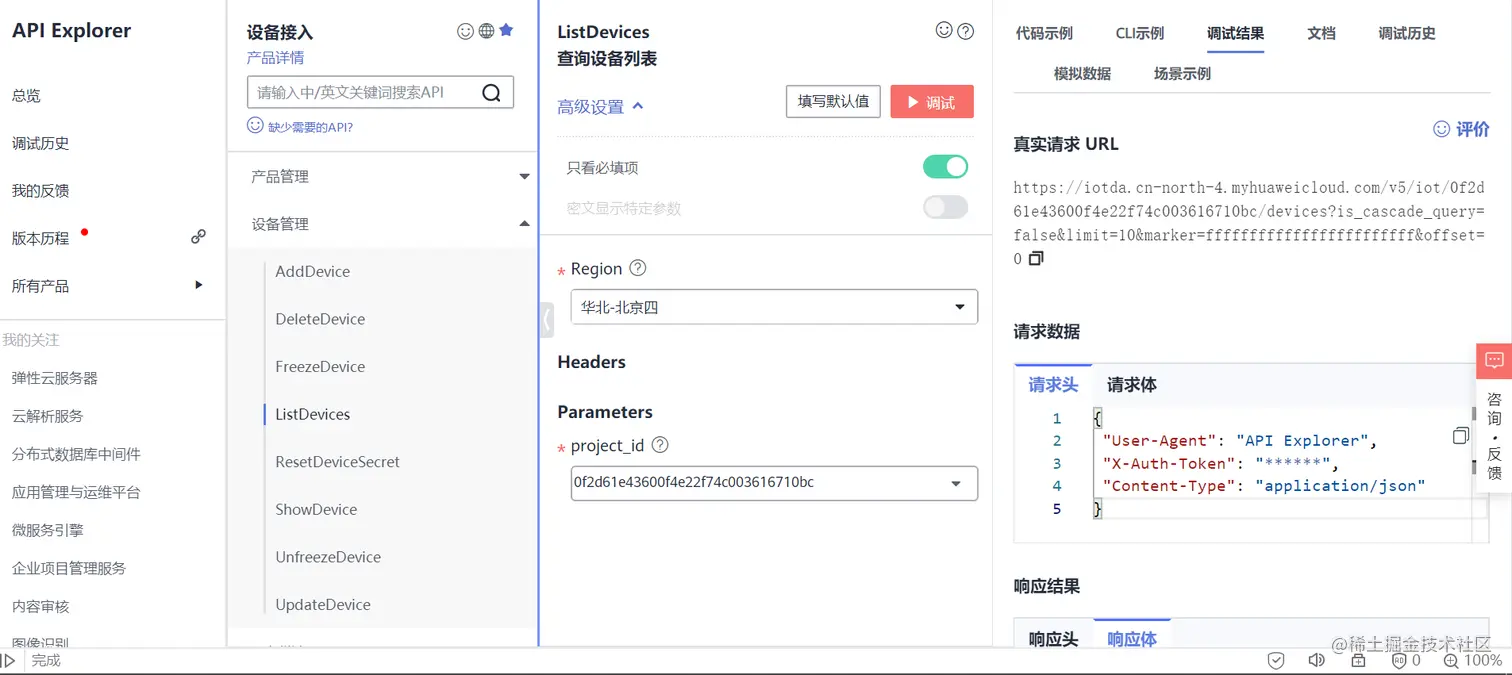Select FreezeDevice API
1512x675 pixels.
320,366
